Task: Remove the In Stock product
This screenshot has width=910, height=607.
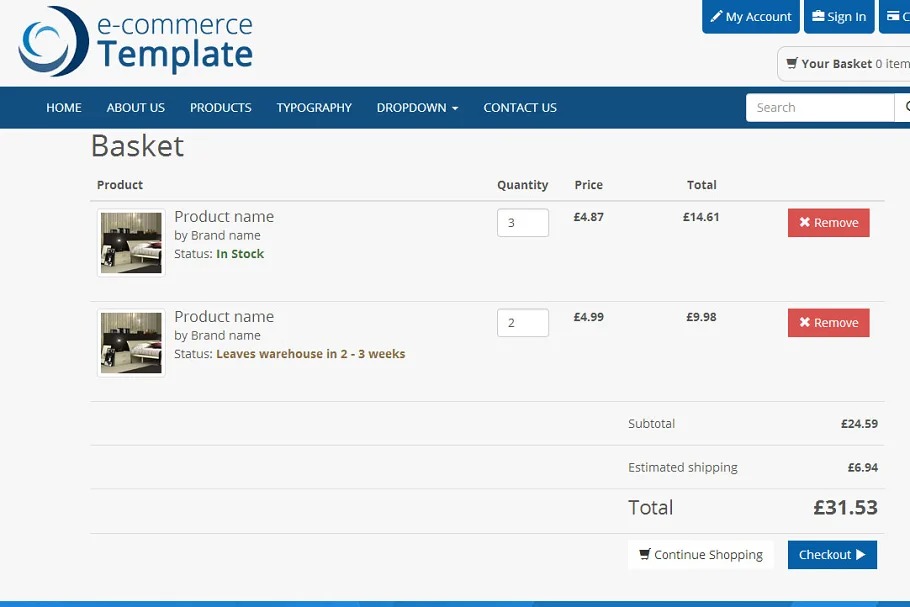Action: point(828,223)
